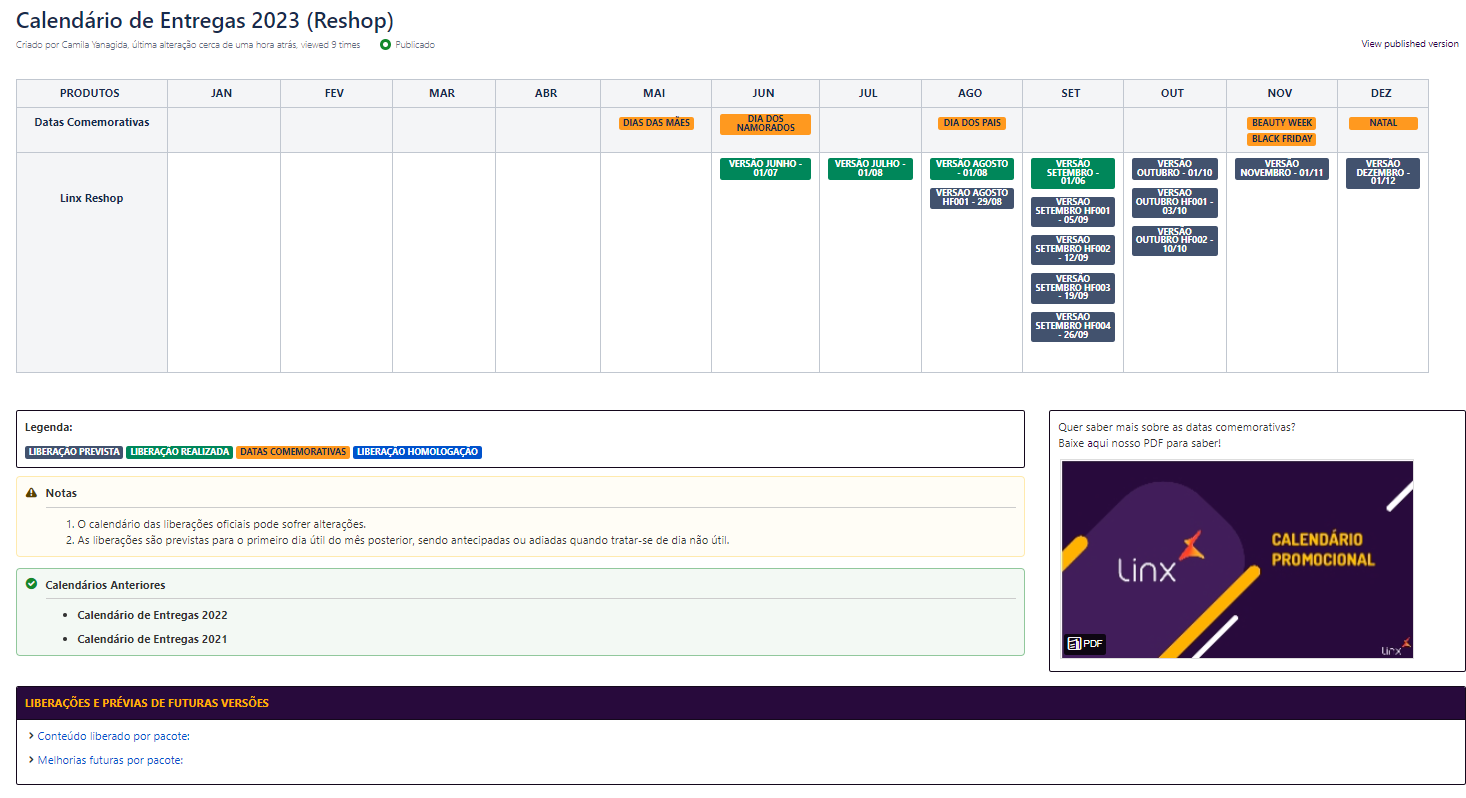Viewport: 1466px width, 798px height.
Task: Click the LIBERAÇÃO REALIZADA legend tag
Action: click(x=179, y=452)
